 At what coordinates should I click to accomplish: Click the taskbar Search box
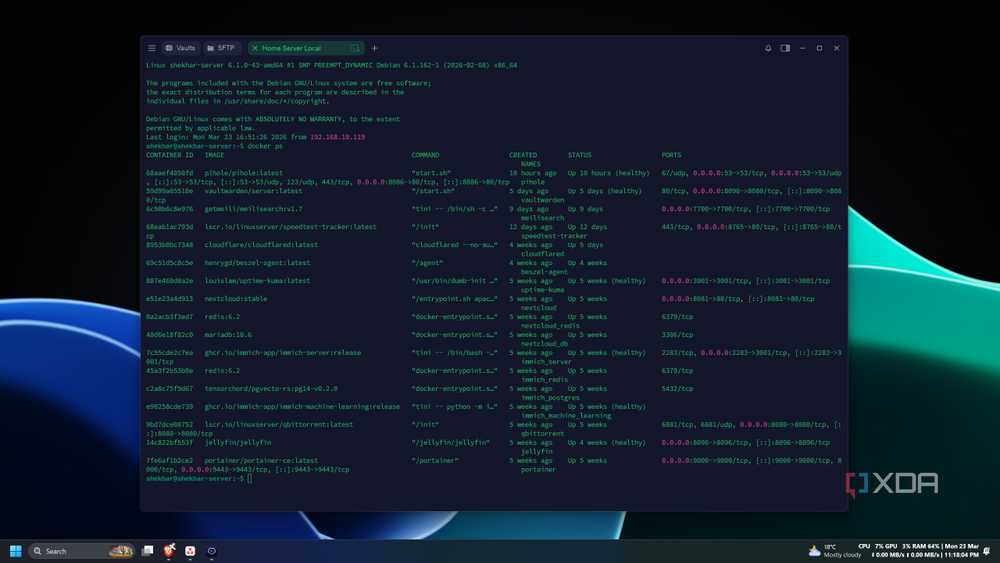coord(81,551)
